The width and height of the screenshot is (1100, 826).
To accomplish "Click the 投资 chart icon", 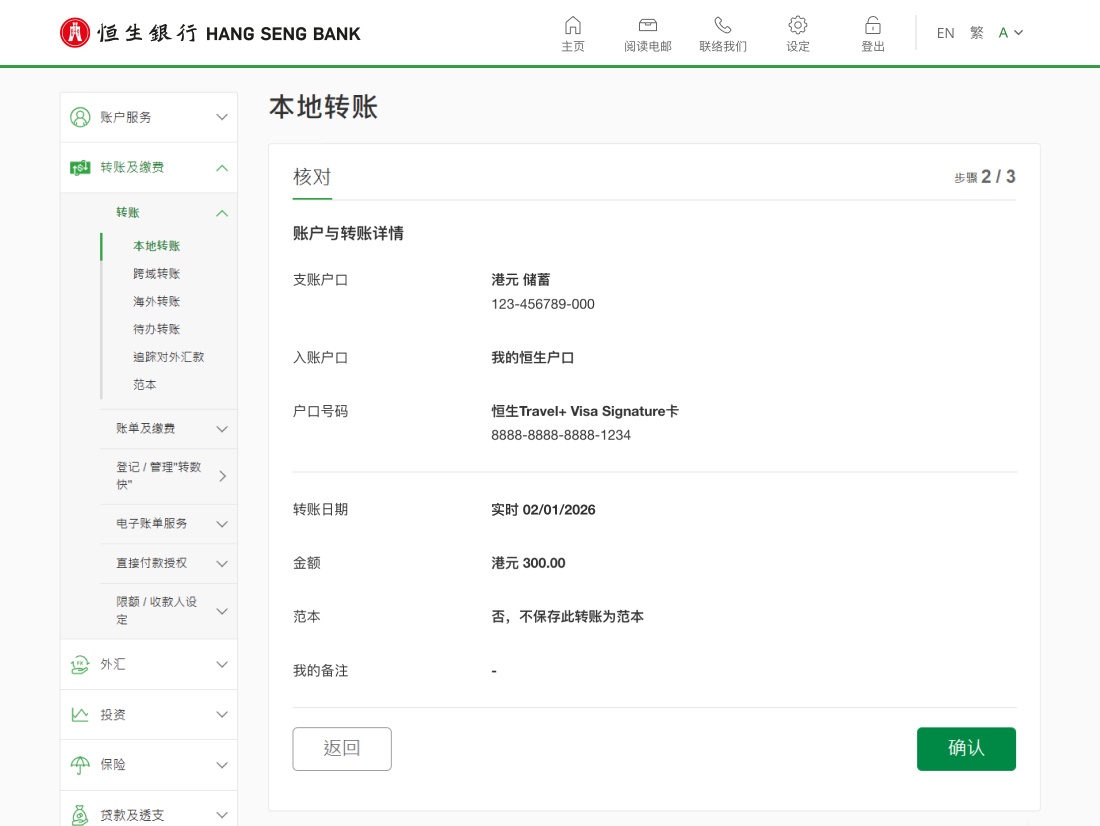I will [80, 714].
